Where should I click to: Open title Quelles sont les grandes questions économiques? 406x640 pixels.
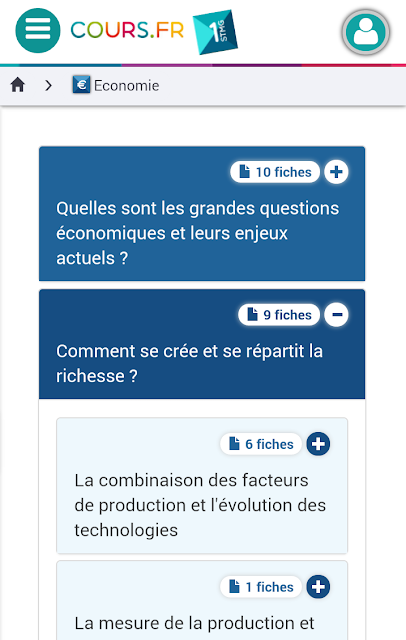click(197, 233)
